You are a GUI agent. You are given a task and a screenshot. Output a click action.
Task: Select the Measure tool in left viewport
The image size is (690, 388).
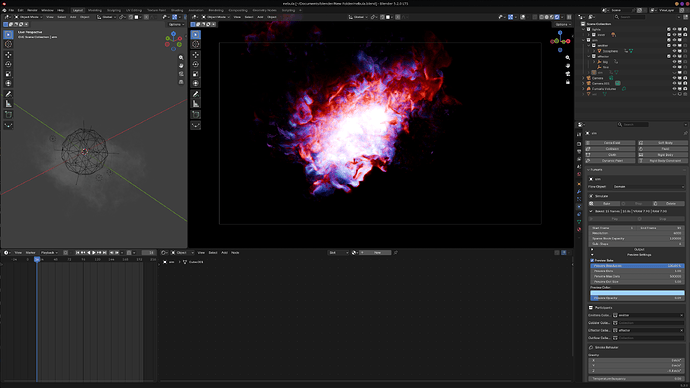8,104
